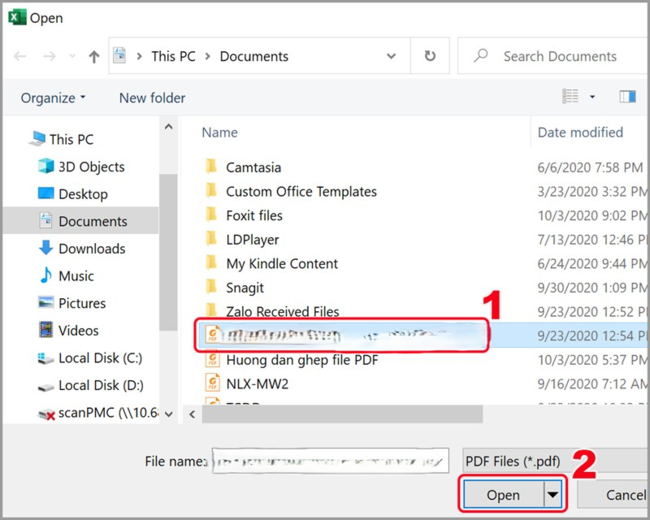Image resolution: width=650 pixels, height=520 pixels.
Task: Click the New folder button
Action: pyautogui.click(x=152, y=97)
